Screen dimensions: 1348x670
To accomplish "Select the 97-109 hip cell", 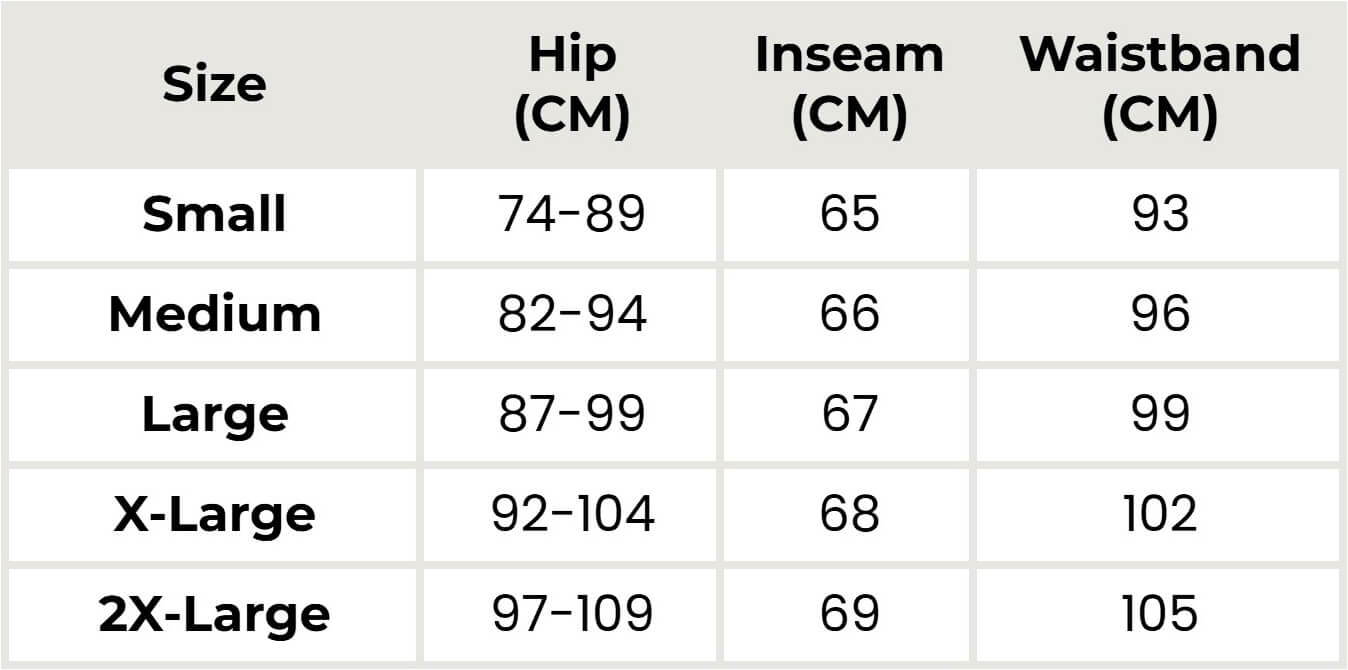I will point(572,614).
